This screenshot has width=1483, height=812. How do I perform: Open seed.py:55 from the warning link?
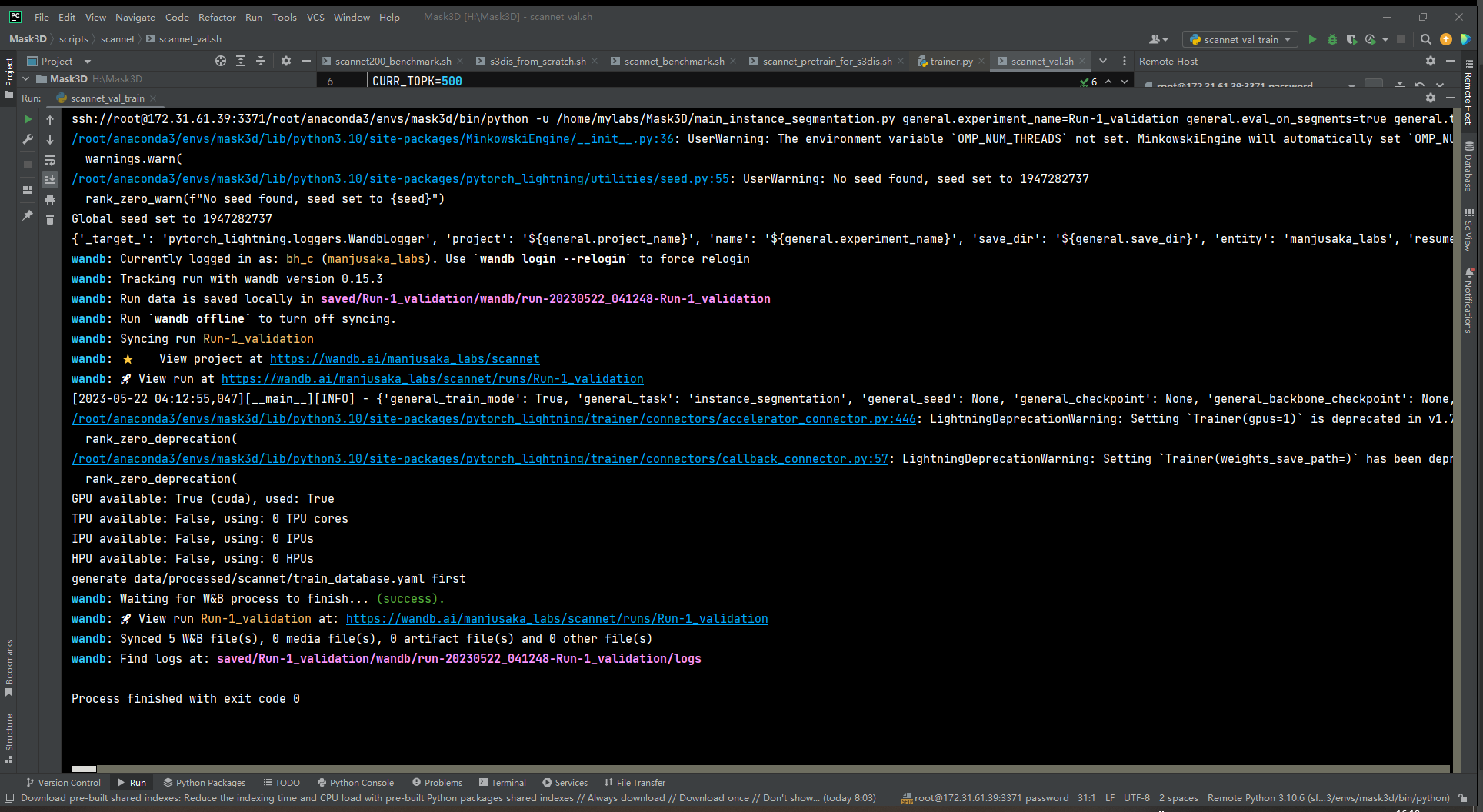point(400,178)
